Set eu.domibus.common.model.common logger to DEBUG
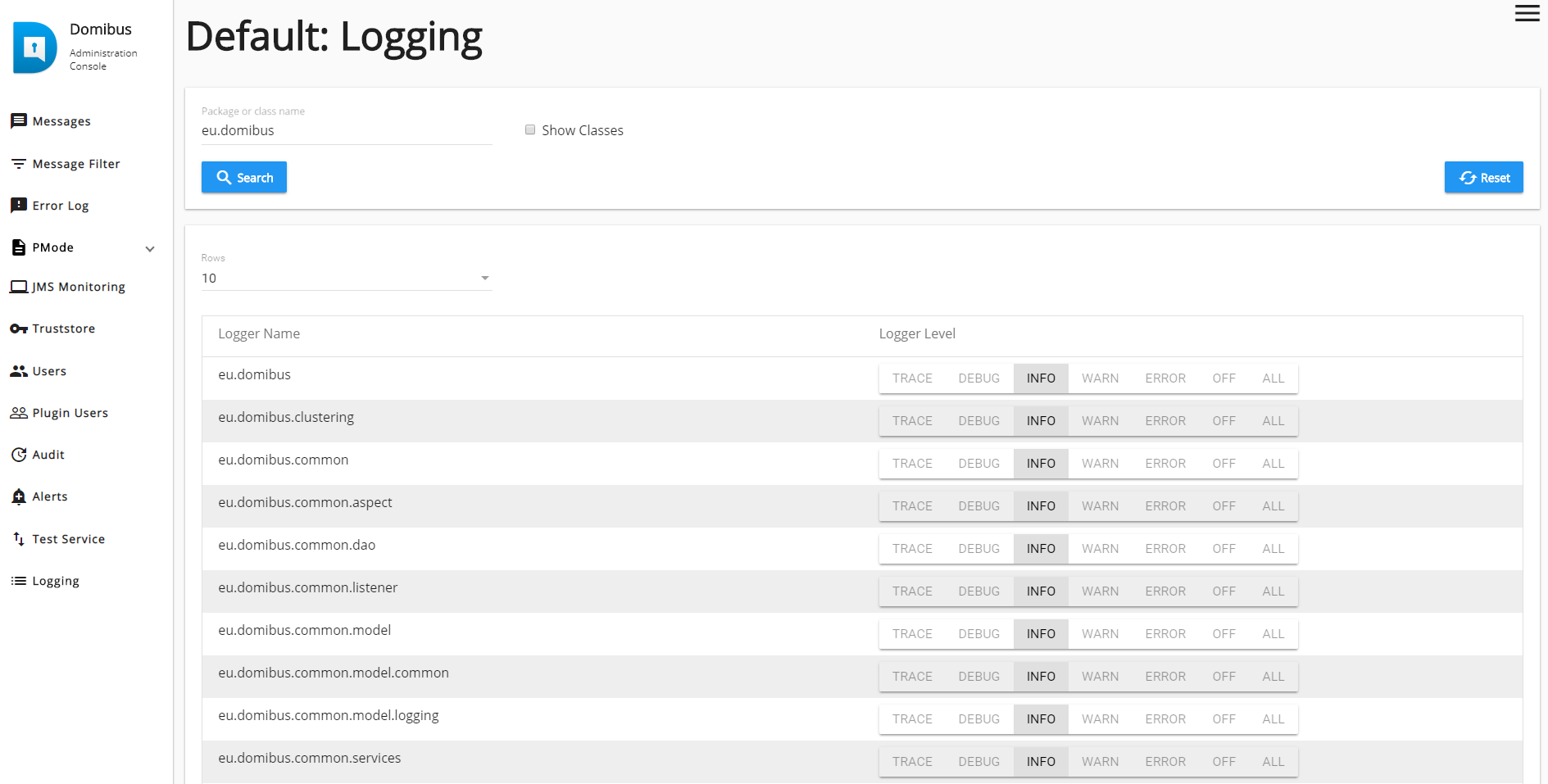This screenshot has width=1548, height=784. pyautogui.click(x=979, y=677)
